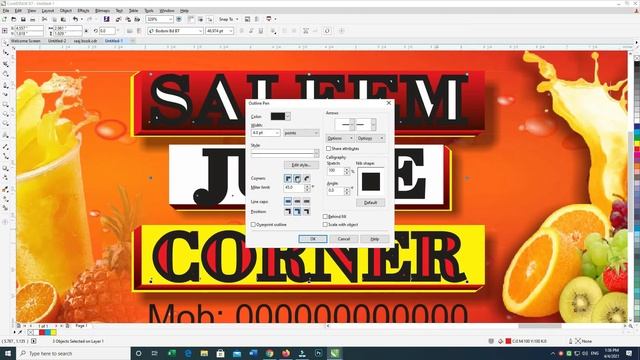Viewport: 640px width, 360px height.
Task: Click the full-screen preview icon
Action: coord(179,19)
